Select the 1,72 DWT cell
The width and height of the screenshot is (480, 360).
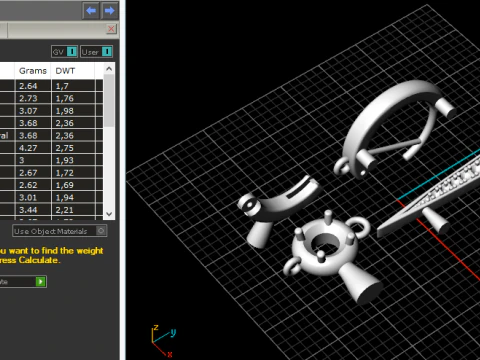[x=73, y=173]
